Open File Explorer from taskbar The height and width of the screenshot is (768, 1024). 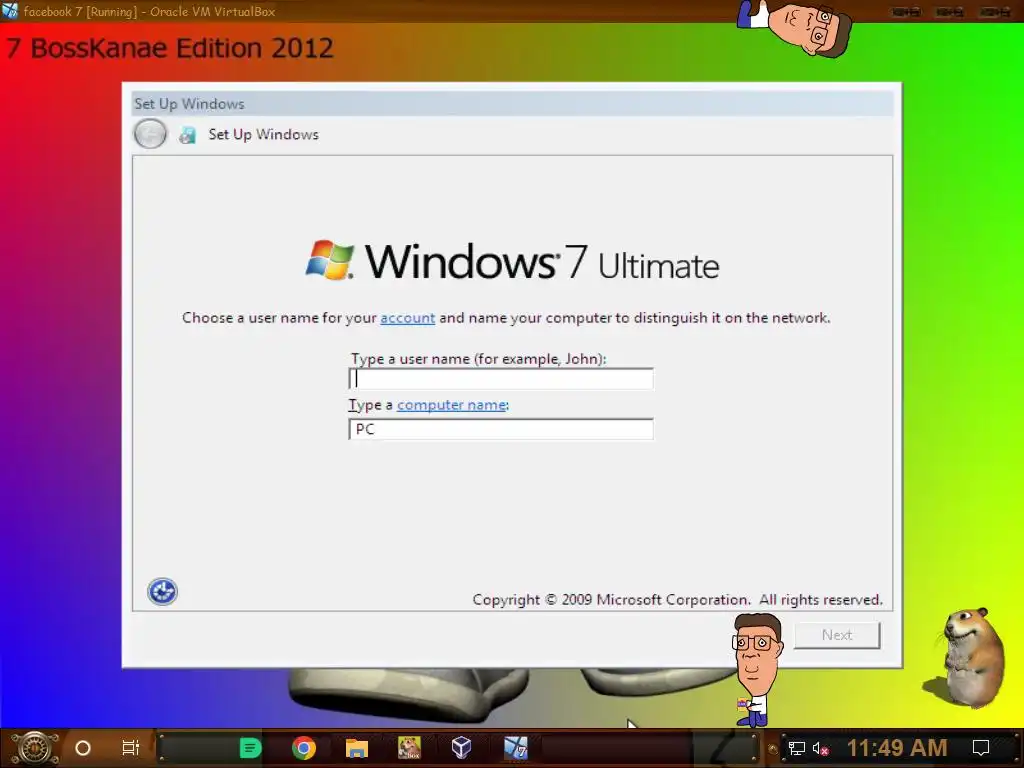(357, 748)
